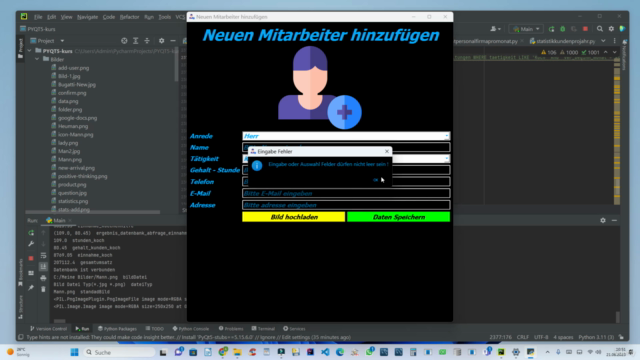Open the user account dropdown icon
This screenshot has height=360, width=640.
496,29
